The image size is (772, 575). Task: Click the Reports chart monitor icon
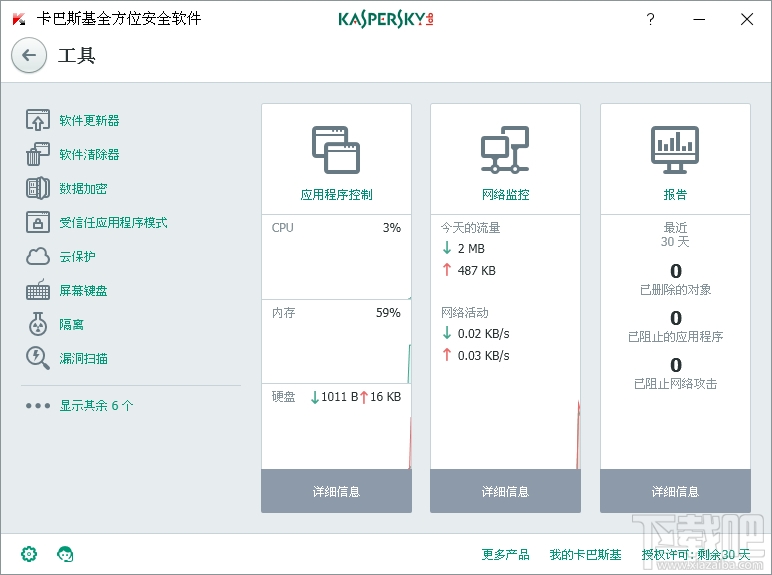point(675,150)
